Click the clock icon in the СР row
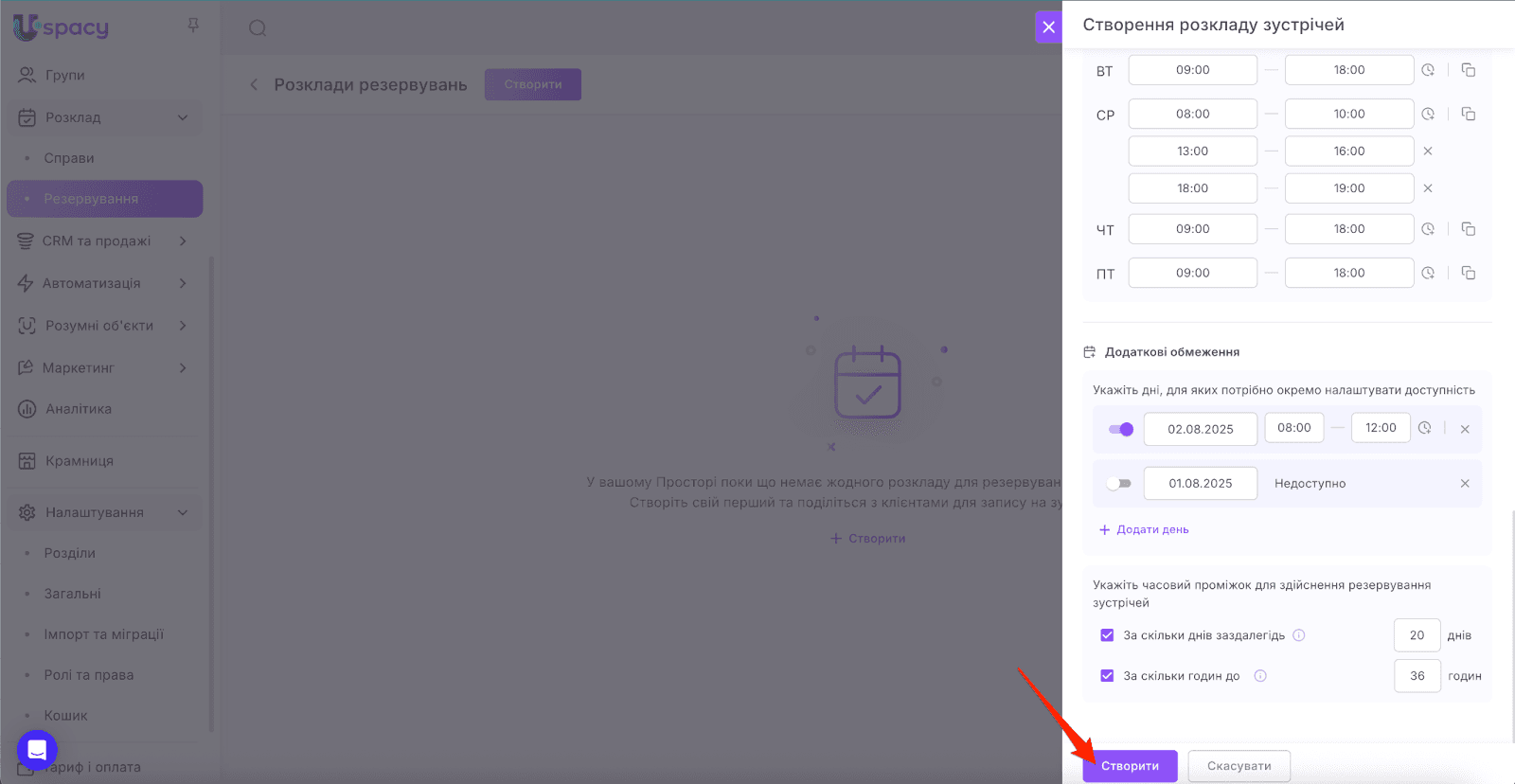This screenshot has width=1515, height=784. tap(1428, 114)
